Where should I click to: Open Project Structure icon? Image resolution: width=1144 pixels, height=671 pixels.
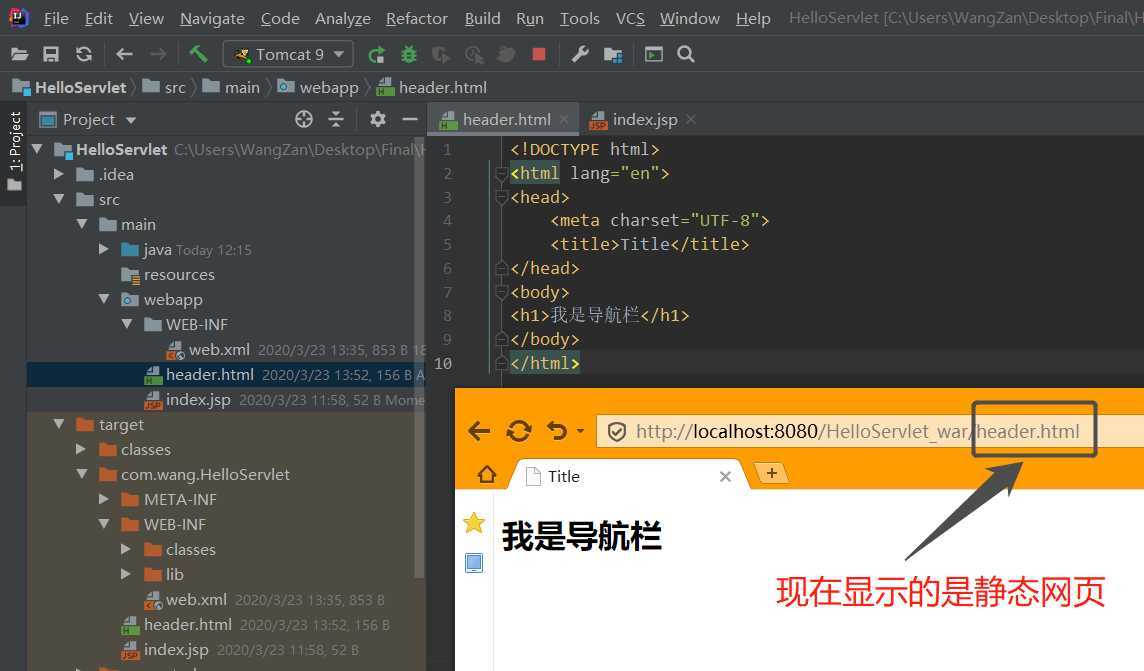coord(613,55)
